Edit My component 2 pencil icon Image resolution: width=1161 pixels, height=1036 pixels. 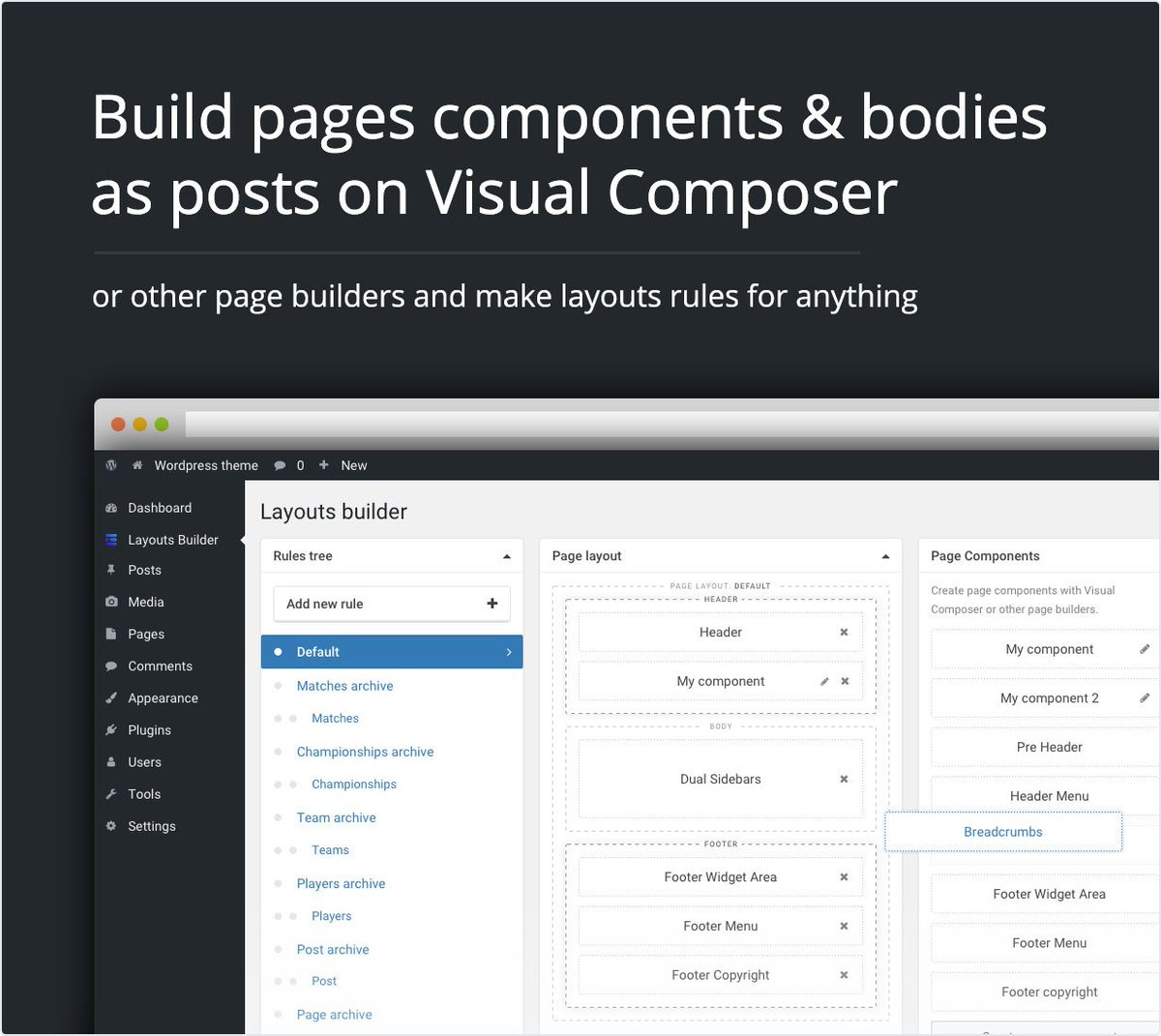[x=1145, y=697]
